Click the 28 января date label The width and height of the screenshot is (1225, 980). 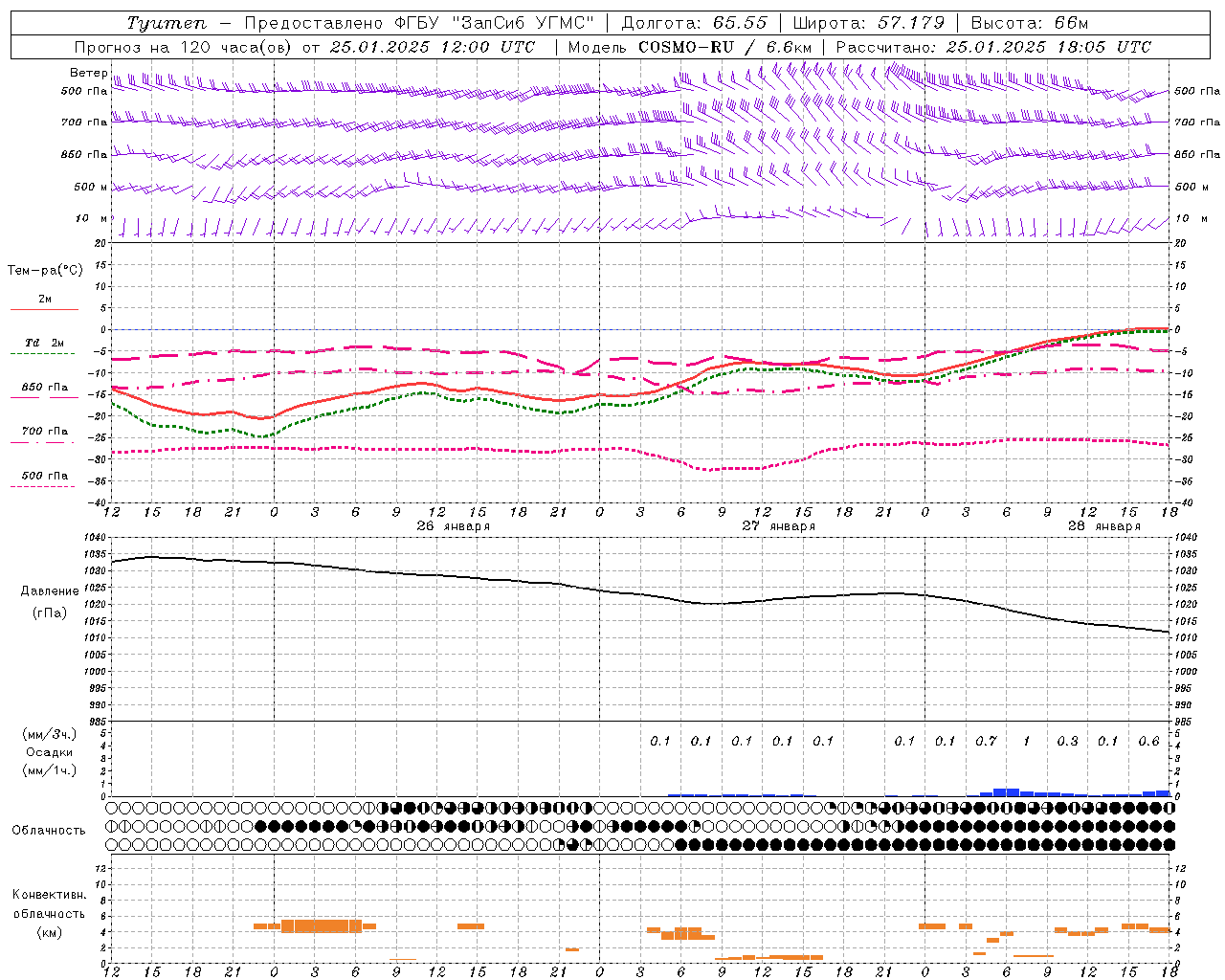click(x=1103, y=526)
